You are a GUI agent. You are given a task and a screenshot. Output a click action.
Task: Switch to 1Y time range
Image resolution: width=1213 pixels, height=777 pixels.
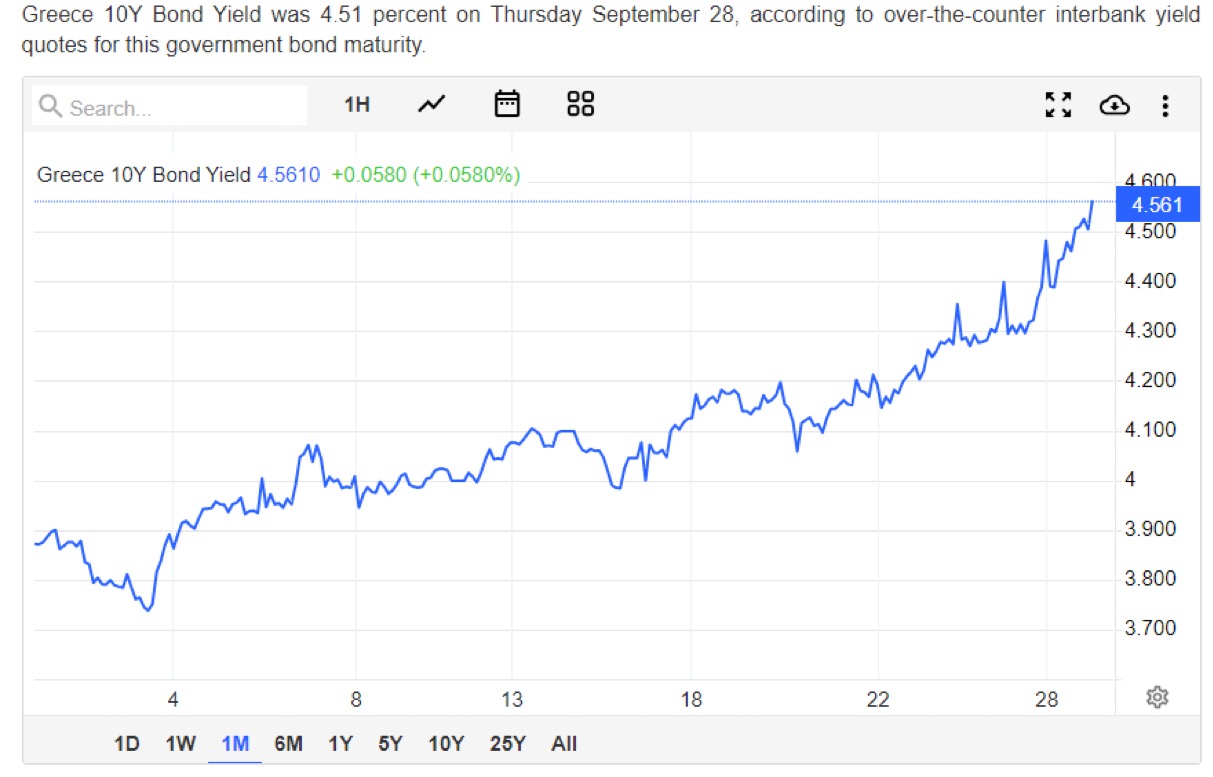pos(340,744)
